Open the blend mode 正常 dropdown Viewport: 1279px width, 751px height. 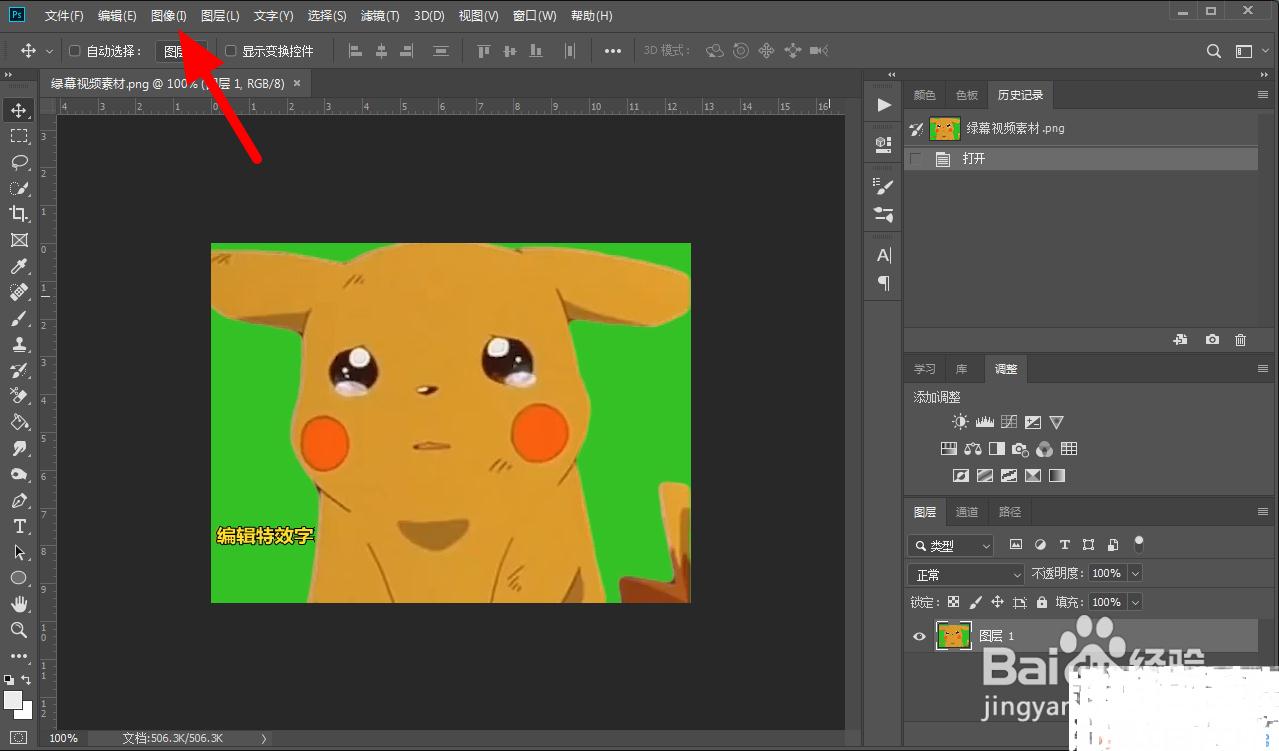click(966, 575)
